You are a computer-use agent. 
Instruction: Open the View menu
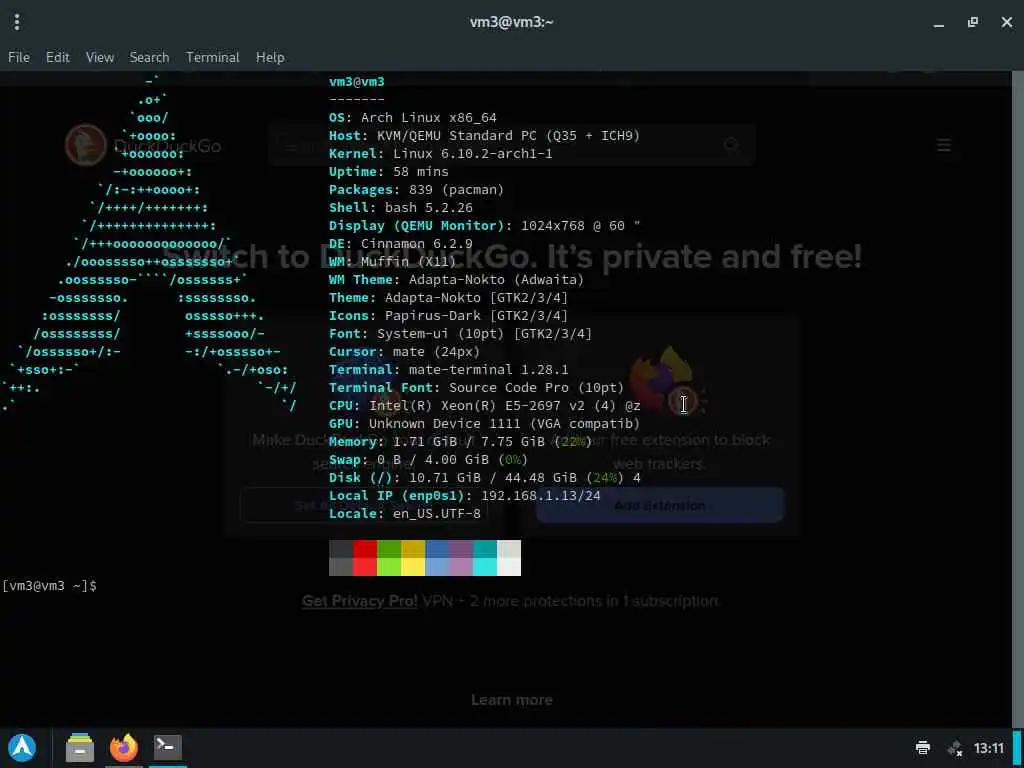pyautogui.click(x=100, y=57)
